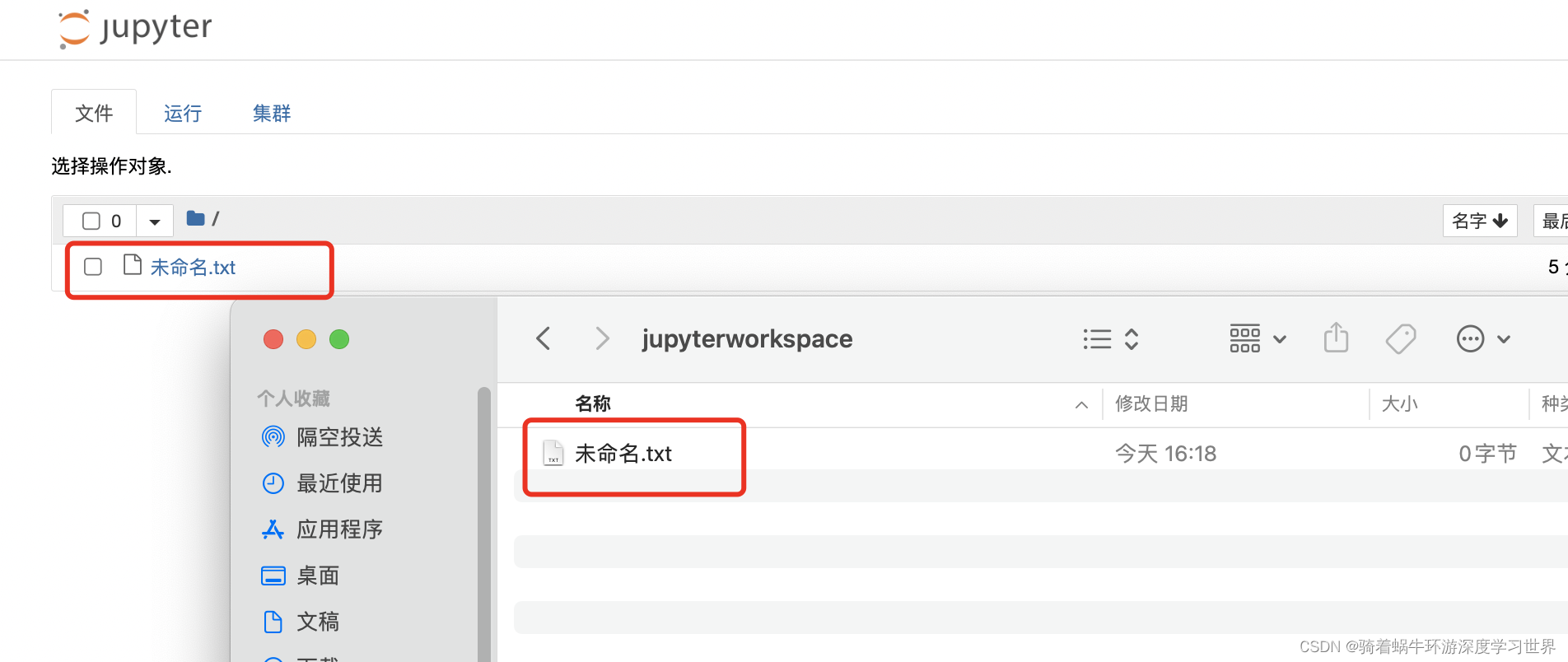Click the 今天 16:18 date cell

point(1165,454)
